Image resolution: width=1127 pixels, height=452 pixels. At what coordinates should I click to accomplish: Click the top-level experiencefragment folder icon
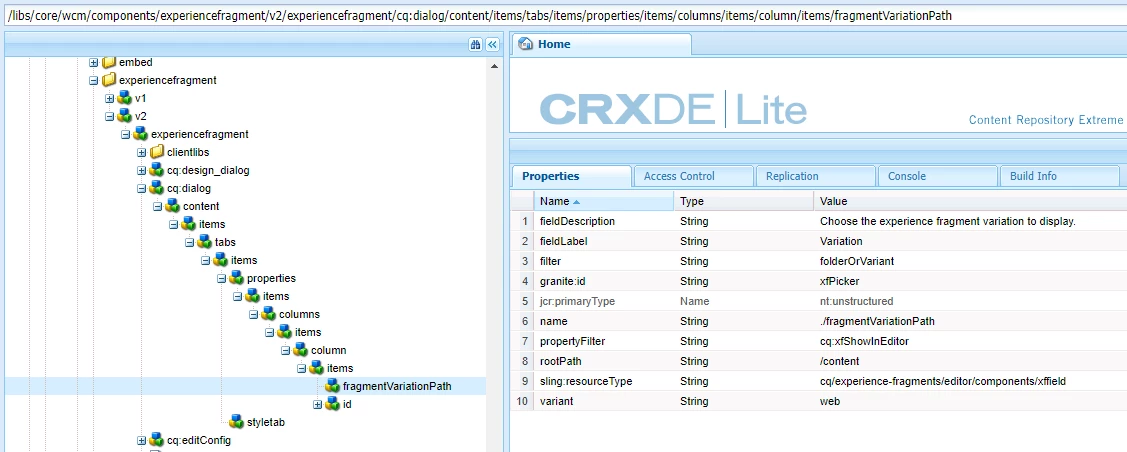(109, 80)
